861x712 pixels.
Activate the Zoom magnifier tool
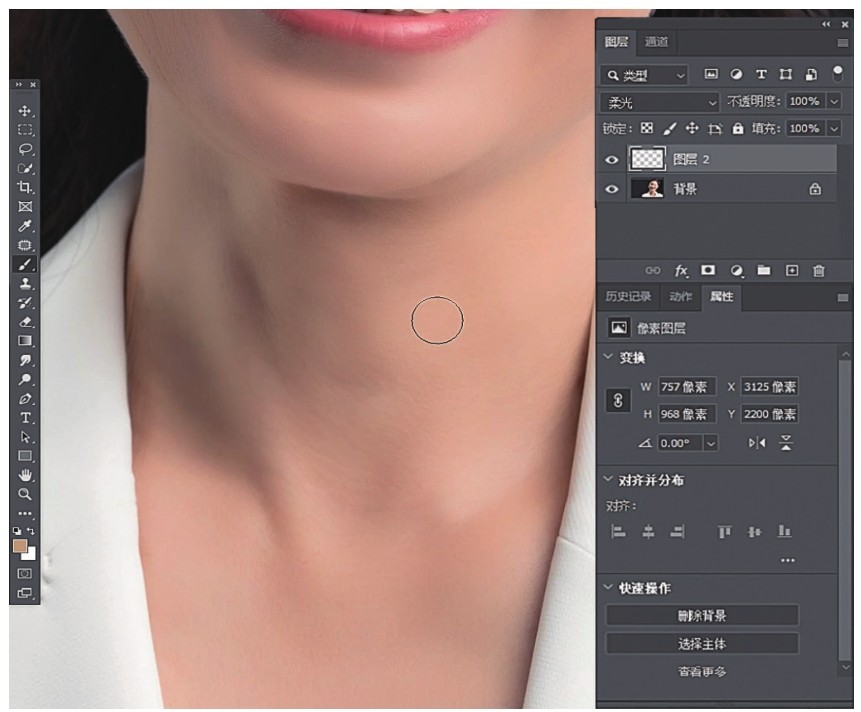pos(25,494)
